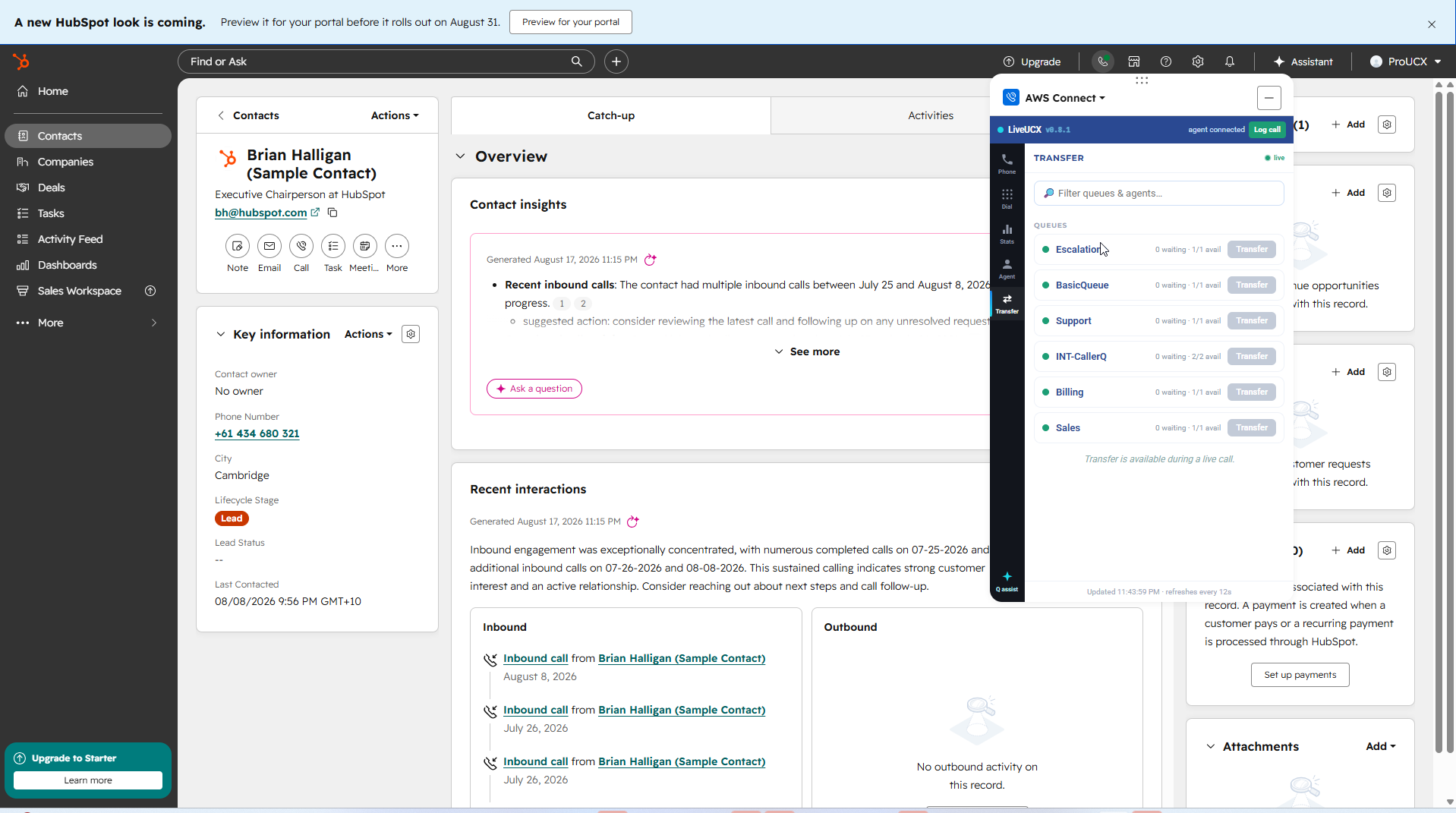Open Key information Actions dropdown
Viewport: 1456px width, 813px height.
[x=368, y=334]
